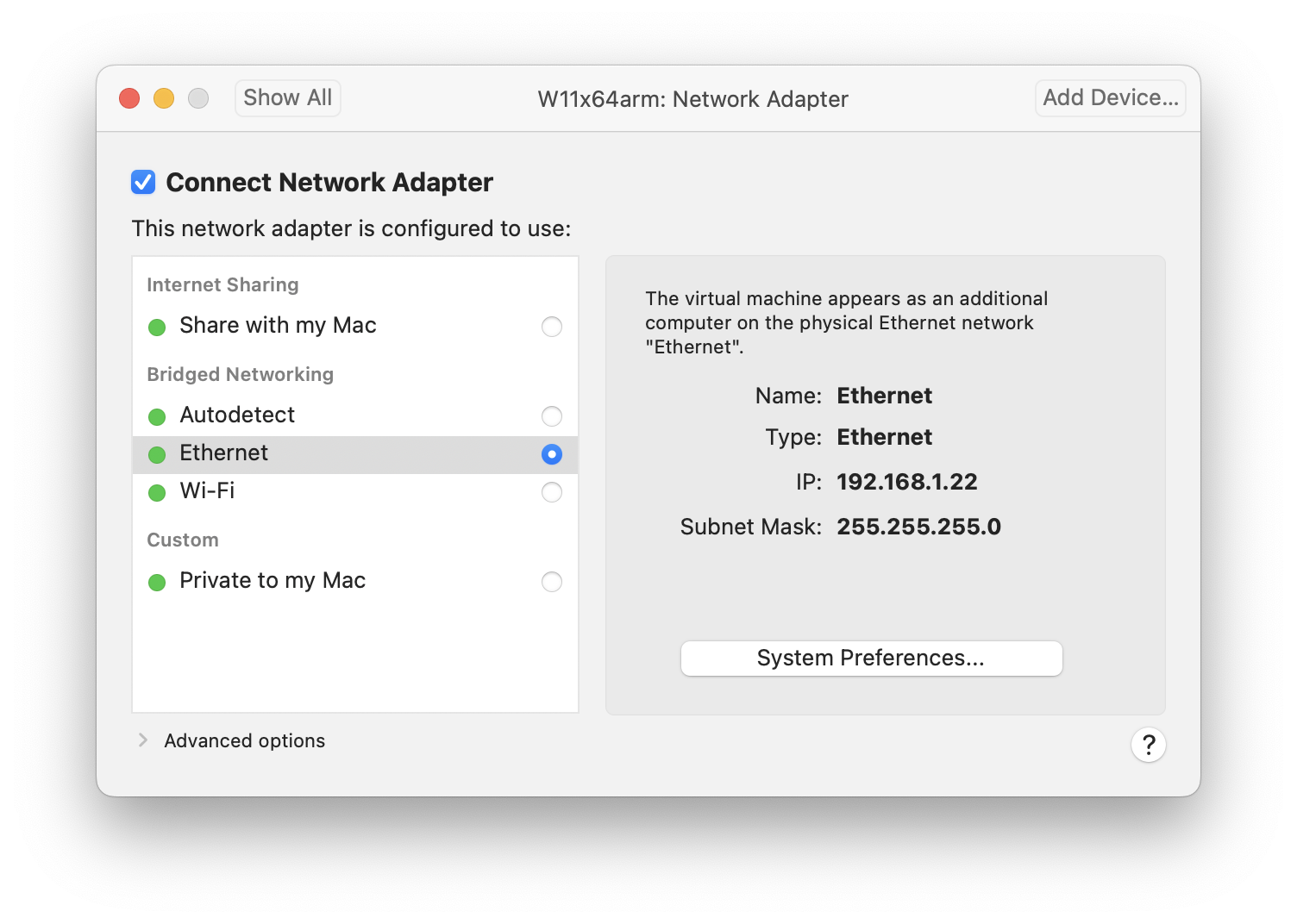This screenshot has height=924, width=1297.
Task: Click the selected Ethernet radio button
Action: tap(552, 454)
